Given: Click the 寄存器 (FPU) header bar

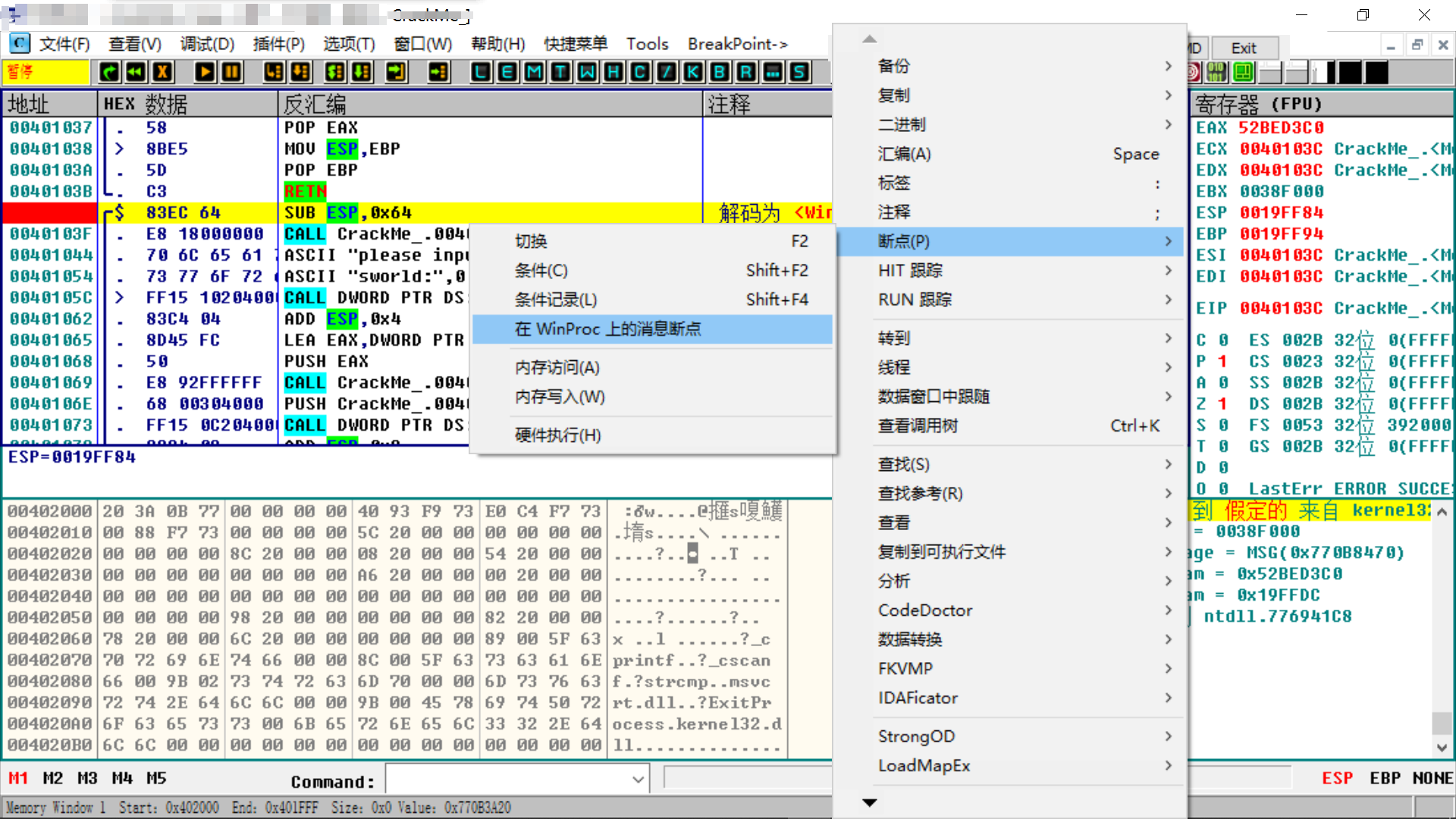Looking at the screenshot, I should click(1321, 104).
